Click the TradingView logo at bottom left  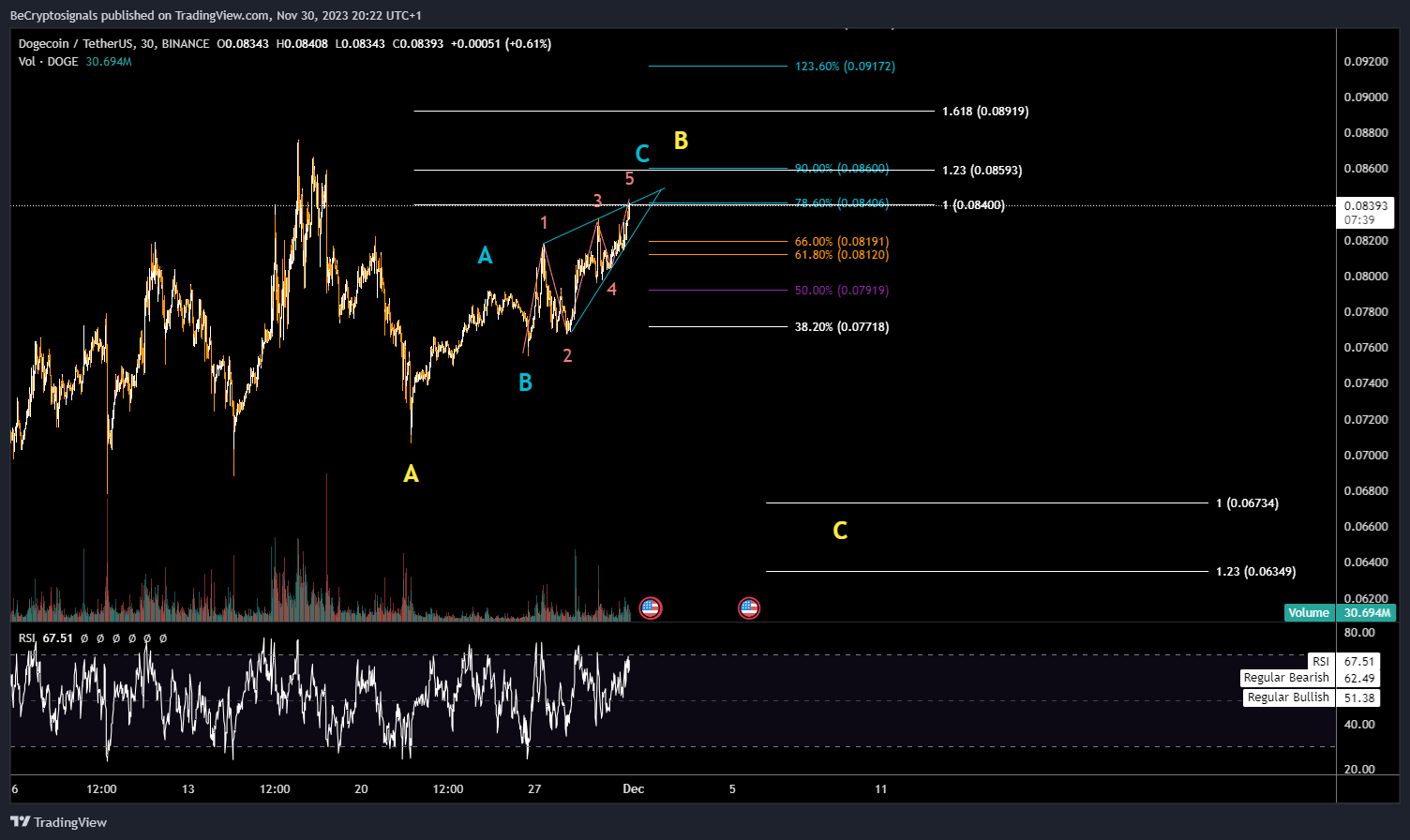pyautogui.click(x=58, y=822)
